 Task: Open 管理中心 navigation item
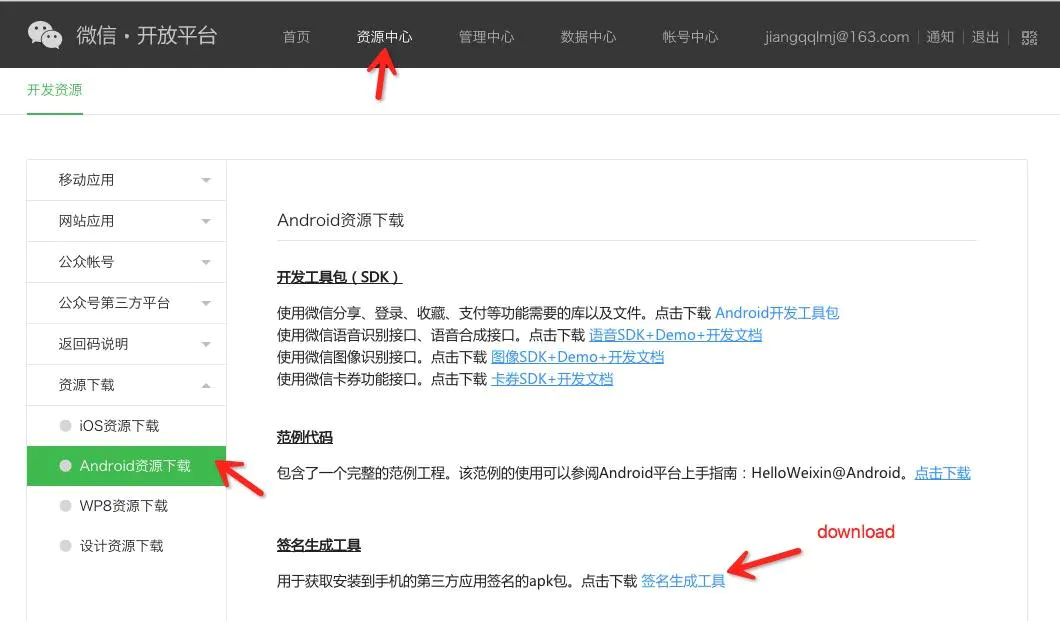pyautogui.click(x=486, y=36)
